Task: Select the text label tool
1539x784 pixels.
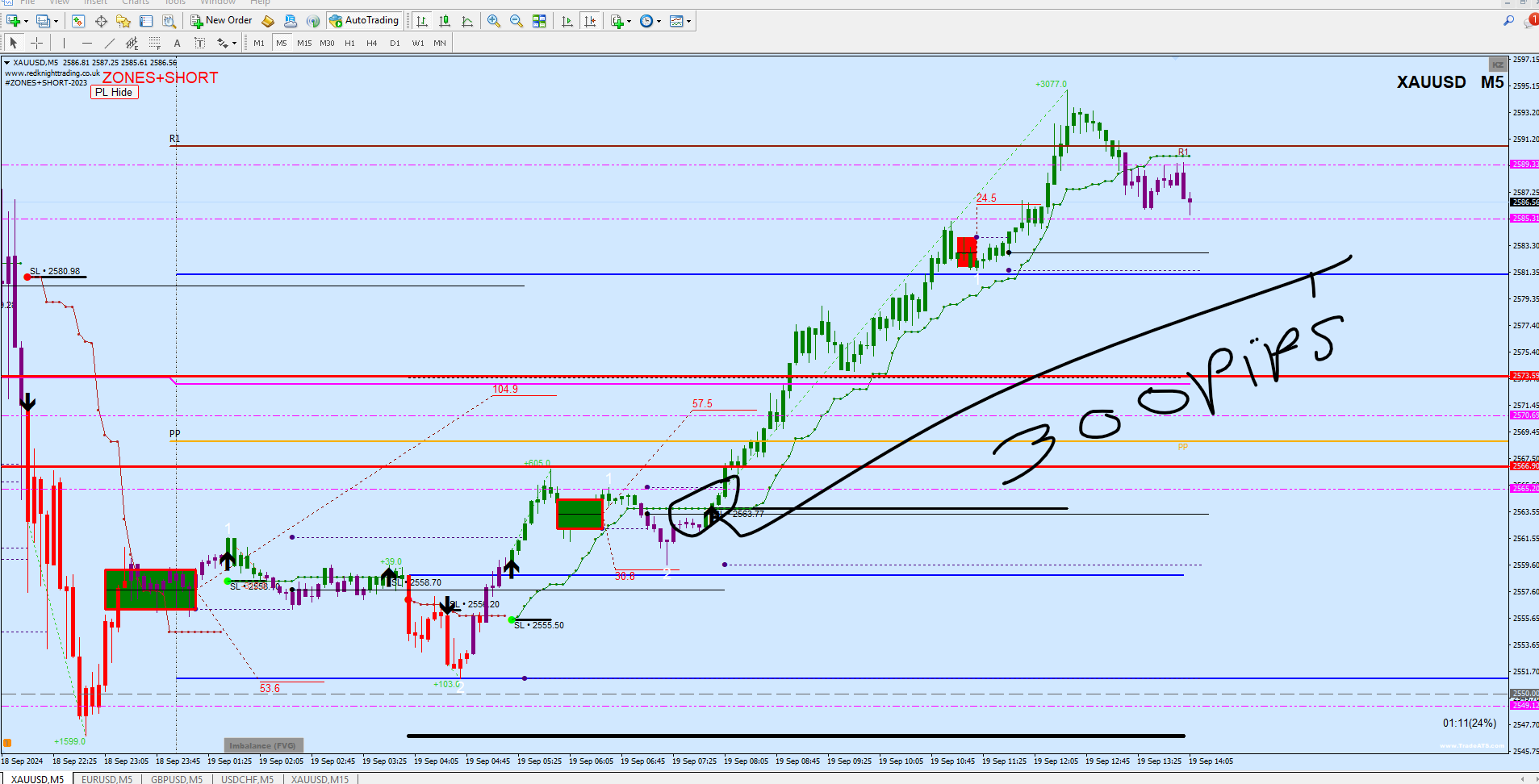Action: 199,43
